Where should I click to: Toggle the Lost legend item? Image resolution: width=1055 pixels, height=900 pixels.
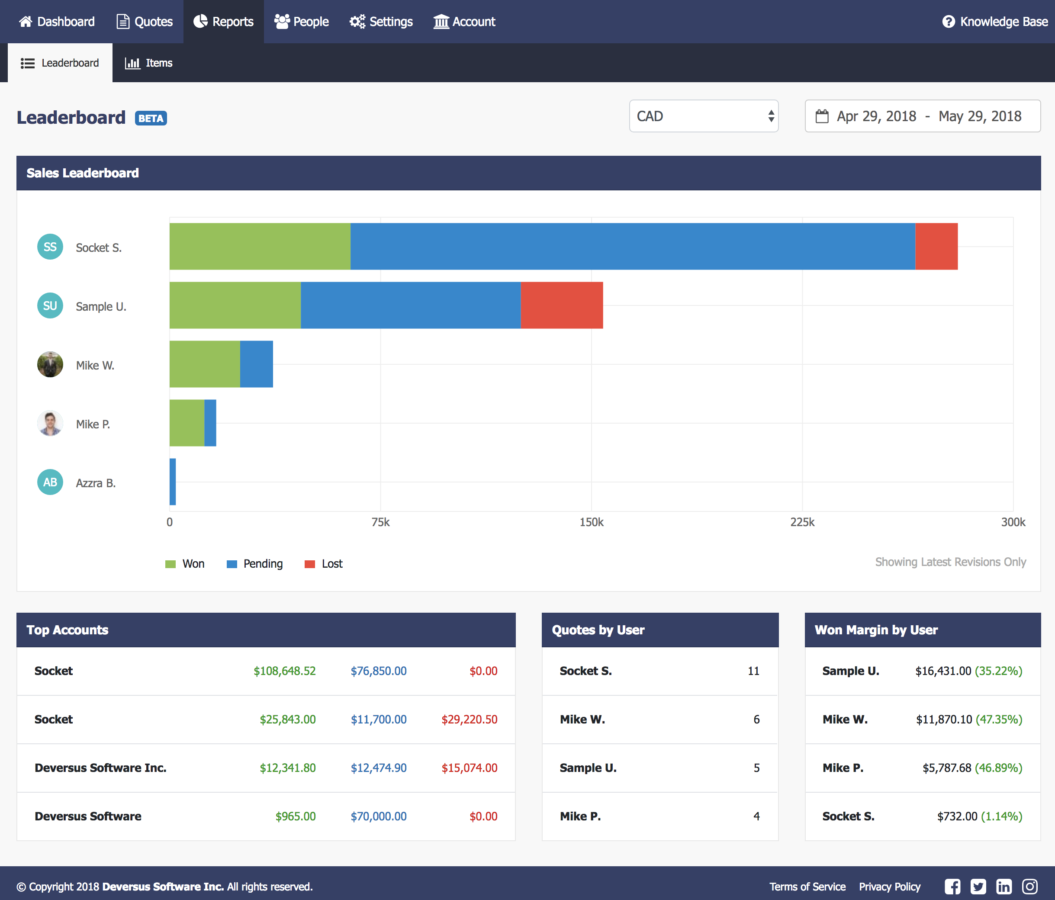(322, 563)
